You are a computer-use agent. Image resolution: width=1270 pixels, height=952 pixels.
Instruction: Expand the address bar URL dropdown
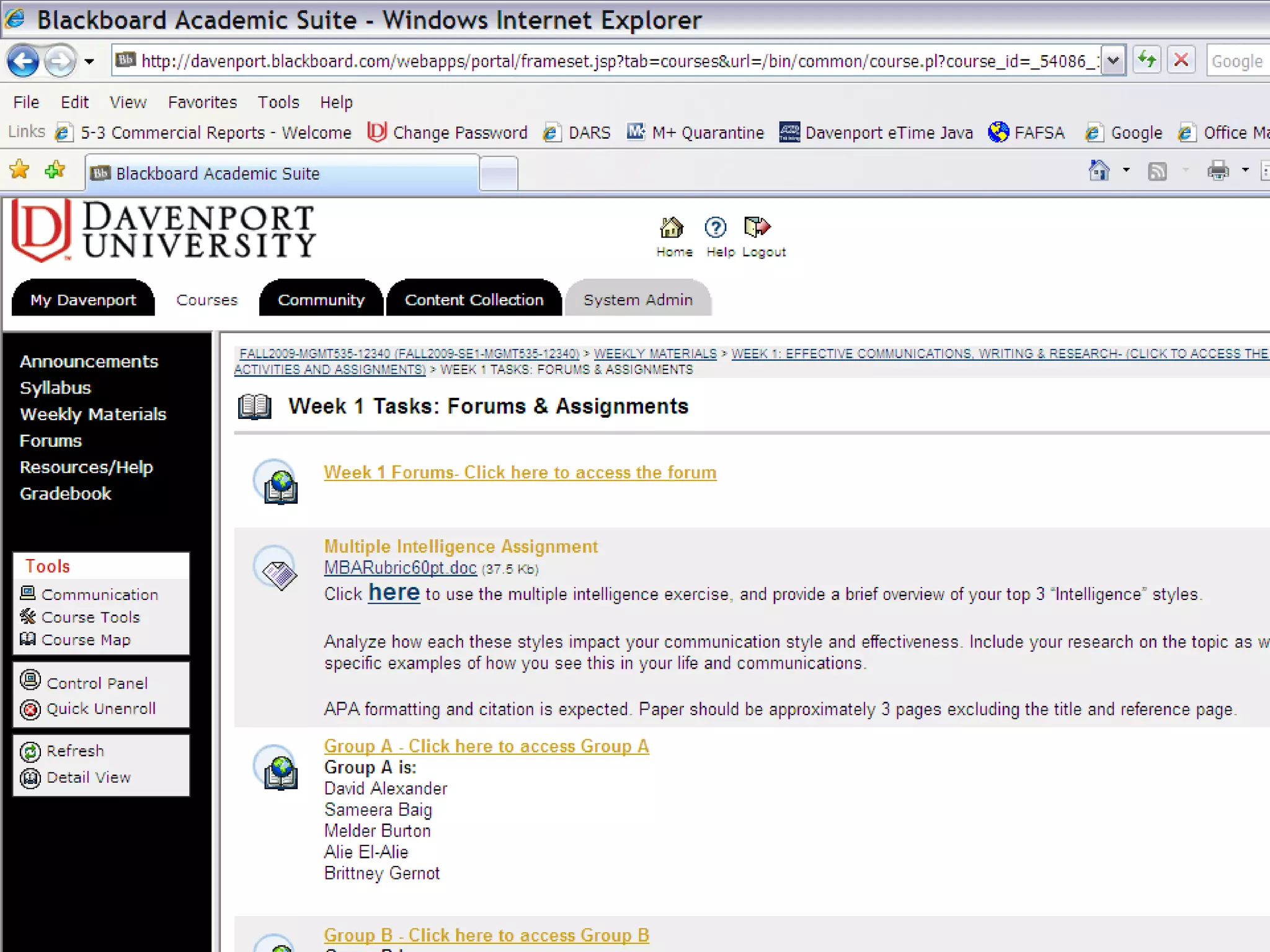(1114, 61)
